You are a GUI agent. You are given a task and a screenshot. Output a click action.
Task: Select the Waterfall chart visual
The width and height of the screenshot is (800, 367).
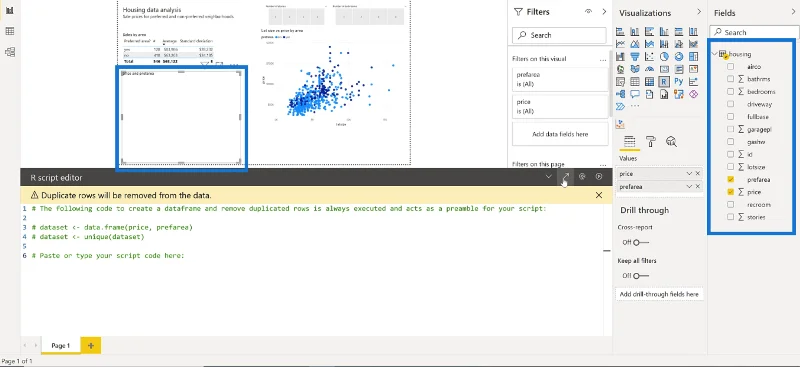[x=620, y=57]
